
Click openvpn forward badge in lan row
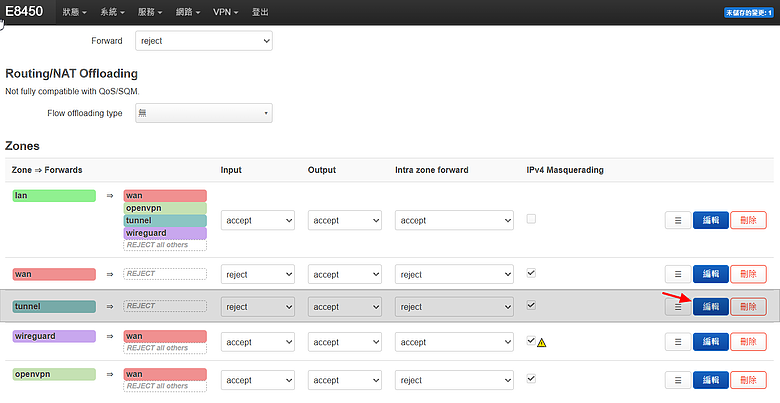click(x=165, y=208)
